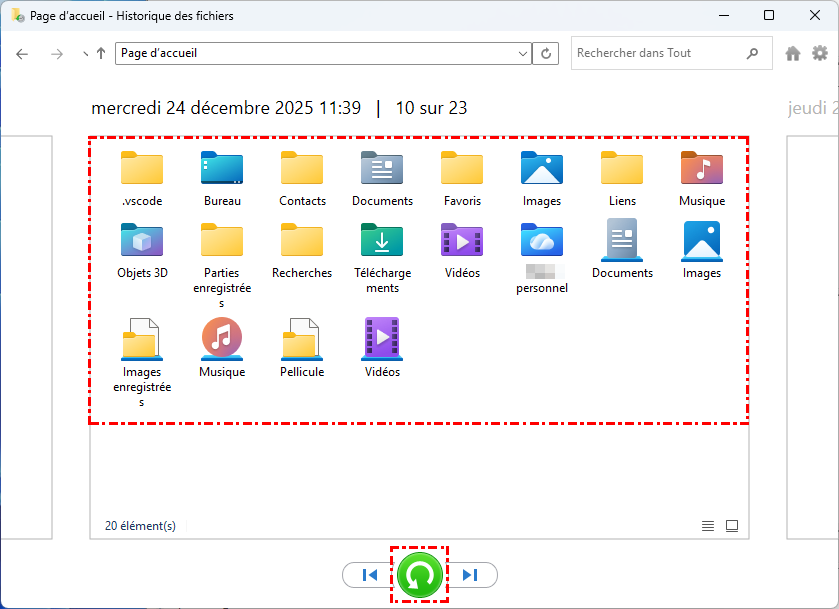Open the Home icon in the toolbar
This screenshot has width=839, height=609.
(793, 54)
